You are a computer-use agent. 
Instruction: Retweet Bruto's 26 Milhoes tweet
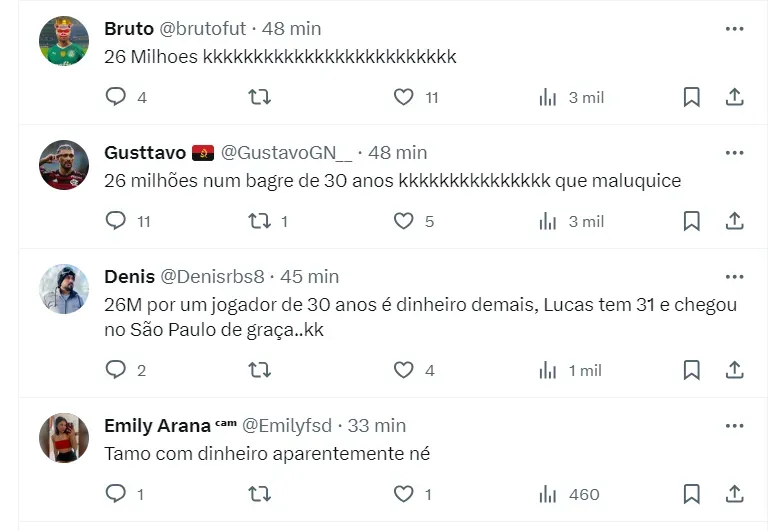[x=259, y=97]
